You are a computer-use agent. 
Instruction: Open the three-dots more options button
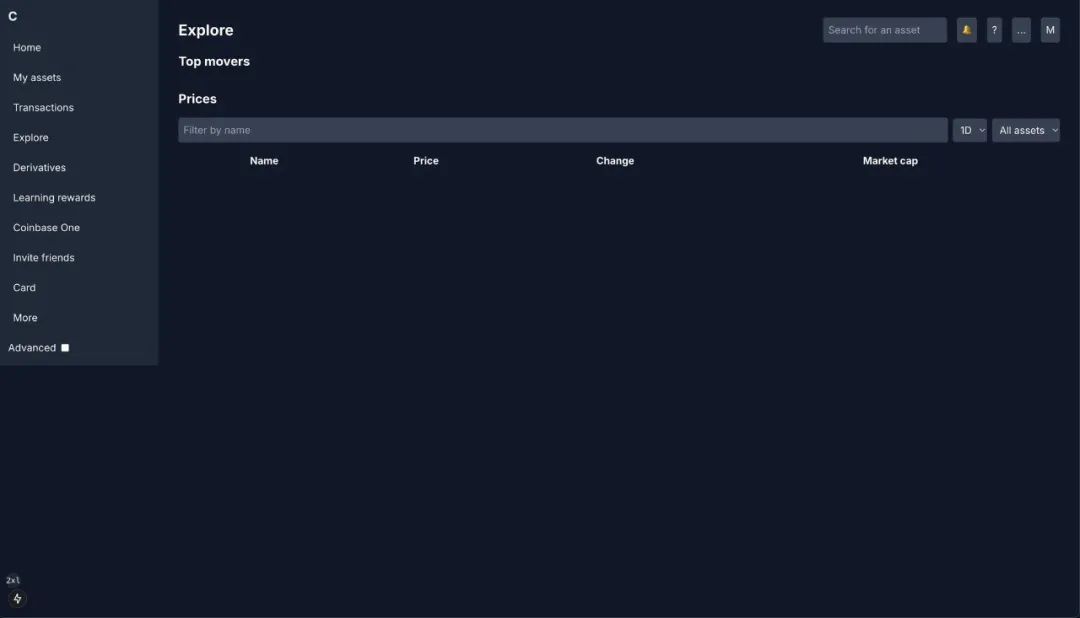(1021, 30)
